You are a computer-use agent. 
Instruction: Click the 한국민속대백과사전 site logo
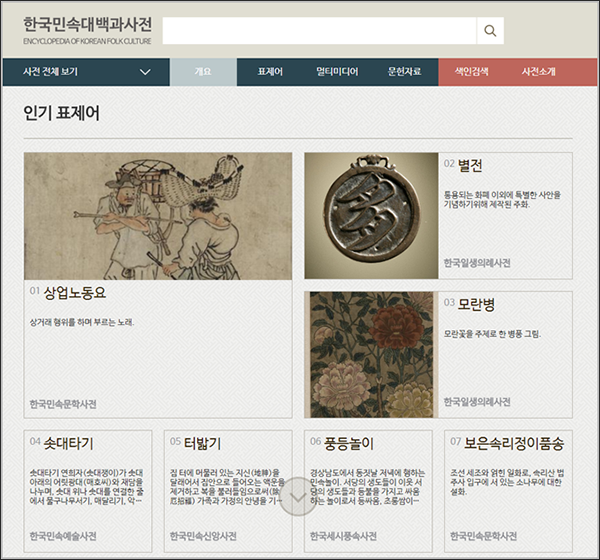(x=87, y=25)
